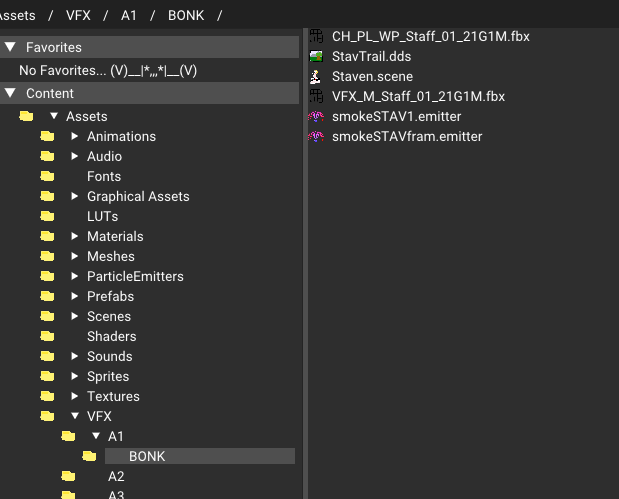Click the smokeSTAVfram.emitter particle icon
This screenshot has width=619, height=499.
click(x=316, y=137)
